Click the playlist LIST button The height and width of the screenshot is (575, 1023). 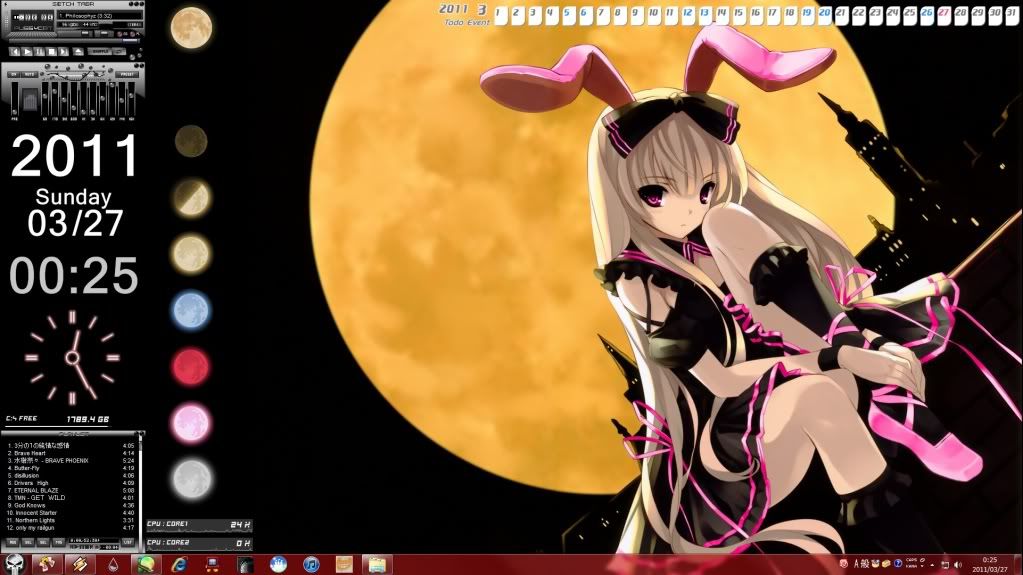(128, 542)
